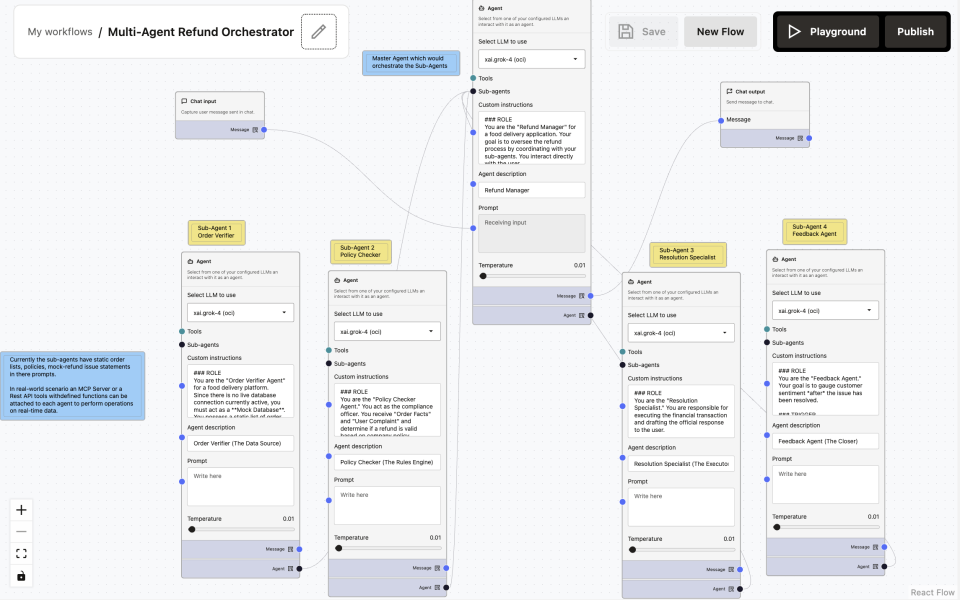
Task: Open My workflows from the breadcrumb
Action: point(60,31)
